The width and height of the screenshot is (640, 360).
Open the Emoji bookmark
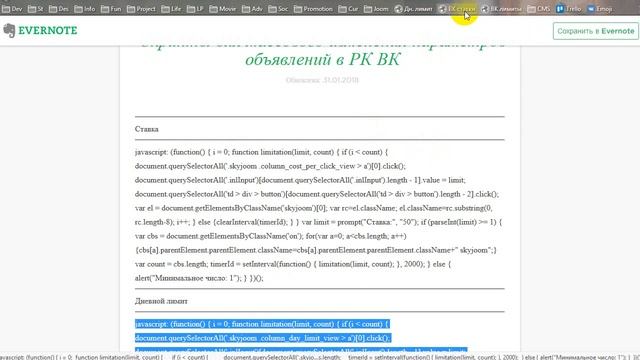click(600, 9)
